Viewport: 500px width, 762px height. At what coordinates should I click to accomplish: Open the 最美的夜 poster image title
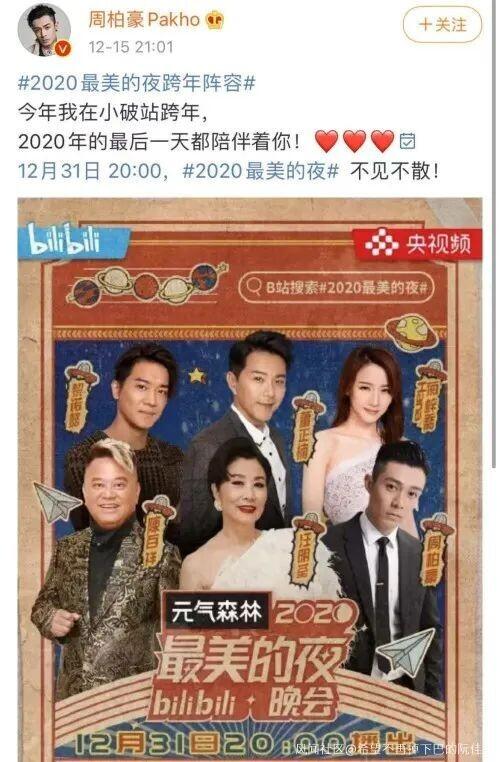[x=252, y=660]
